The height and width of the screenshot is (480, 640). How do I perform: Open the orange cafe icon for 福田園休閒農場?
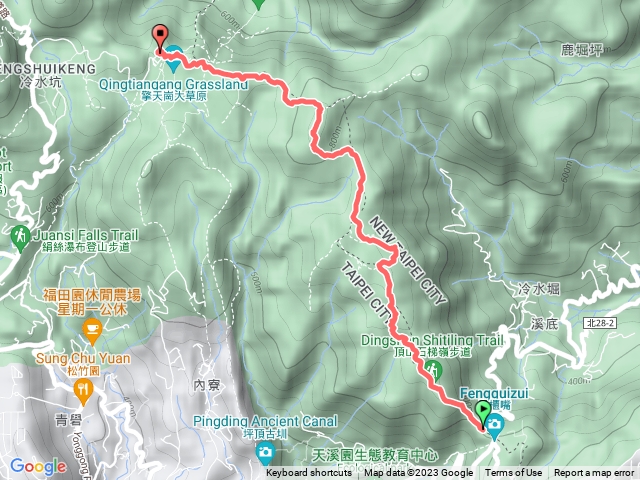92,331
